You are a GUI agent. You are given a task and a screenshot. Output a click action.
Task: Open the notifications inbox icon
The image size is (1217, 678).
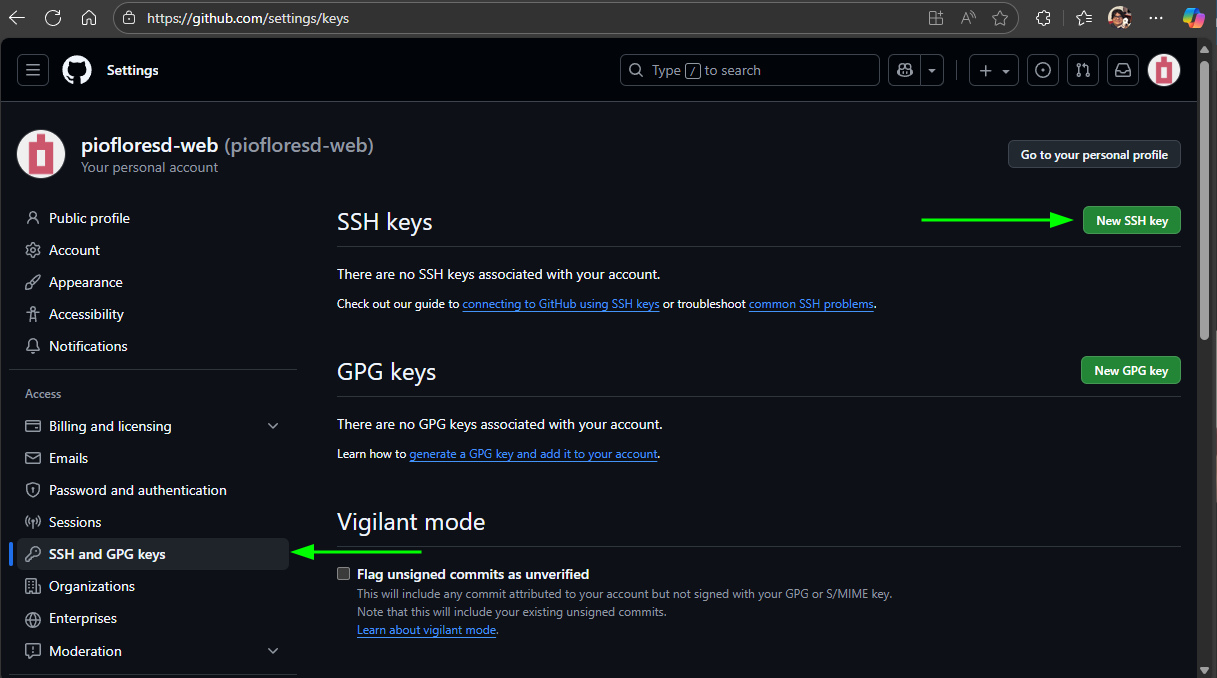[1123, 70]
